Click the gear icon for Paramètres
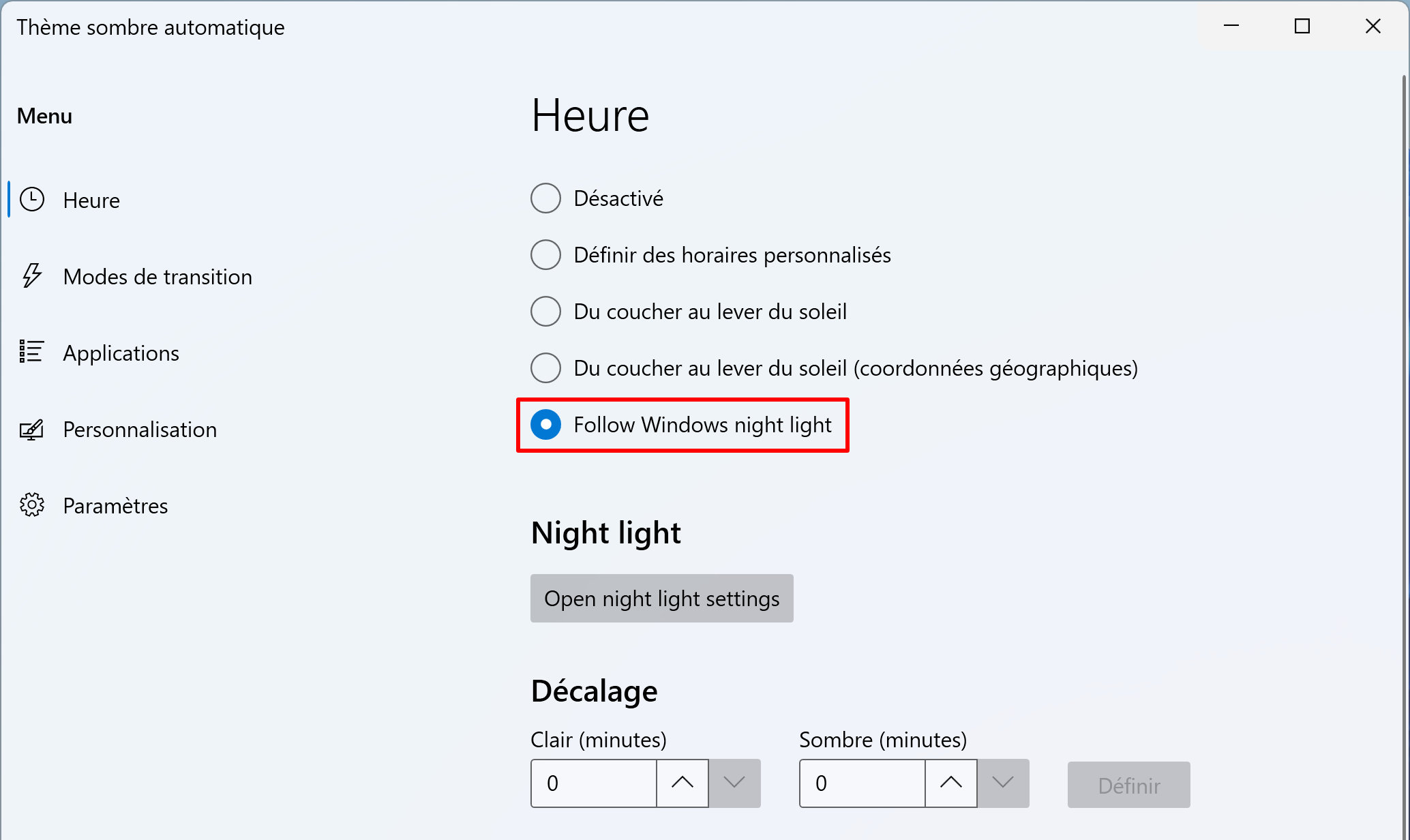 pos(32,505)
